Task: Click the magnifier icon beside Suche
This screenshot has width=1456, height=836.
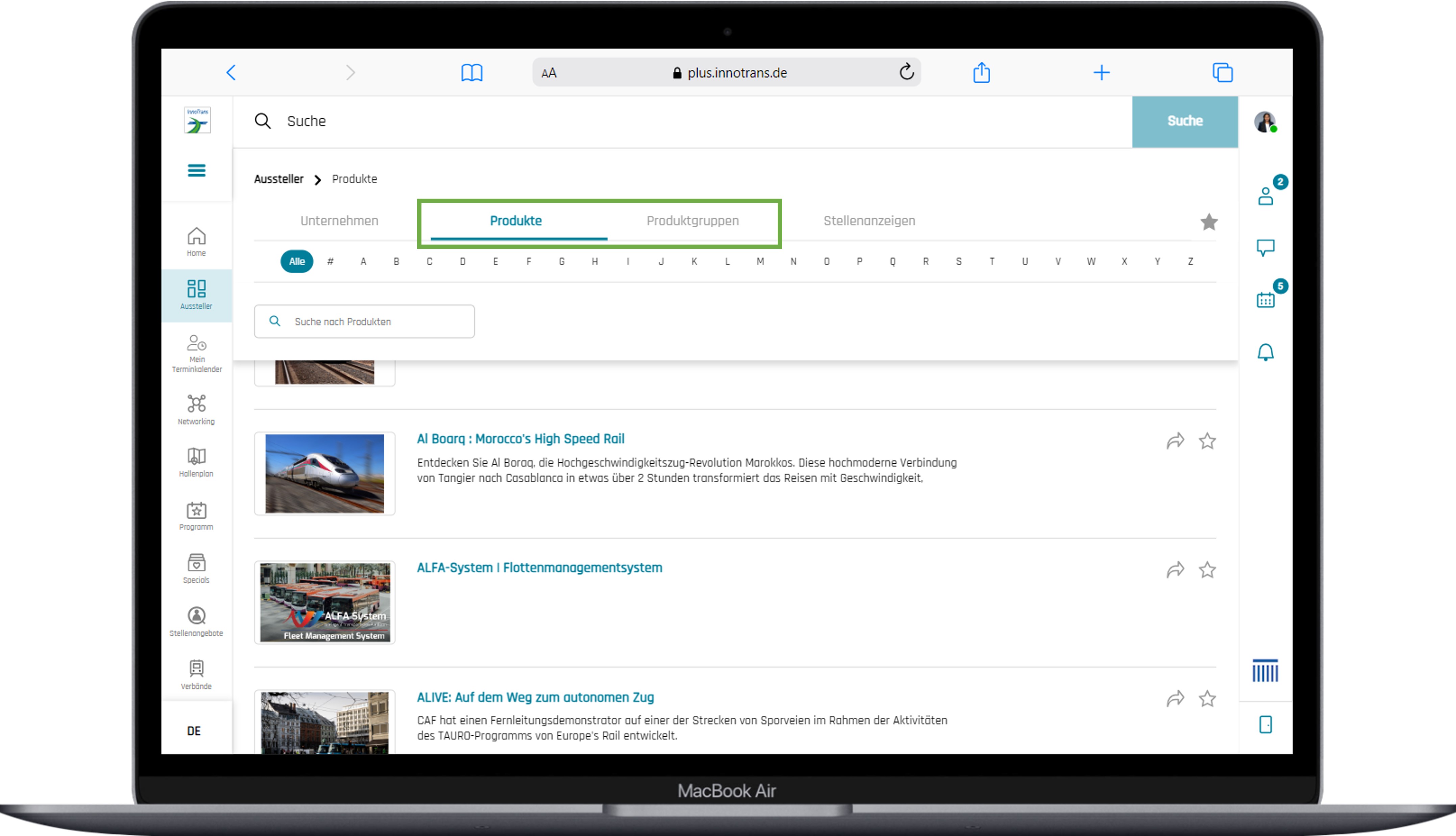Action: click(263, 121)
